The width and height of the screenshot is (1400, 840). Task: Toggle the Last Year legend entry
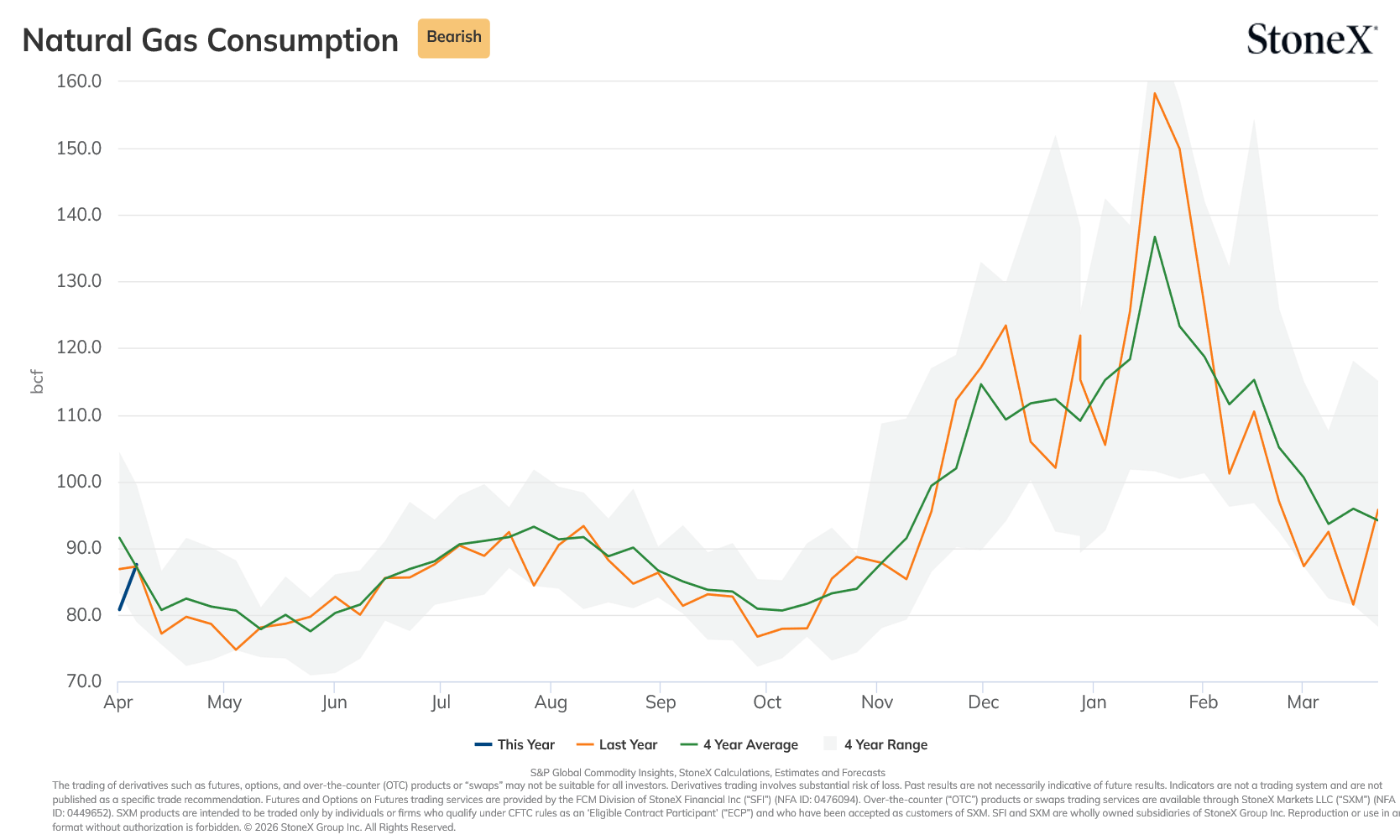[617, 744]
